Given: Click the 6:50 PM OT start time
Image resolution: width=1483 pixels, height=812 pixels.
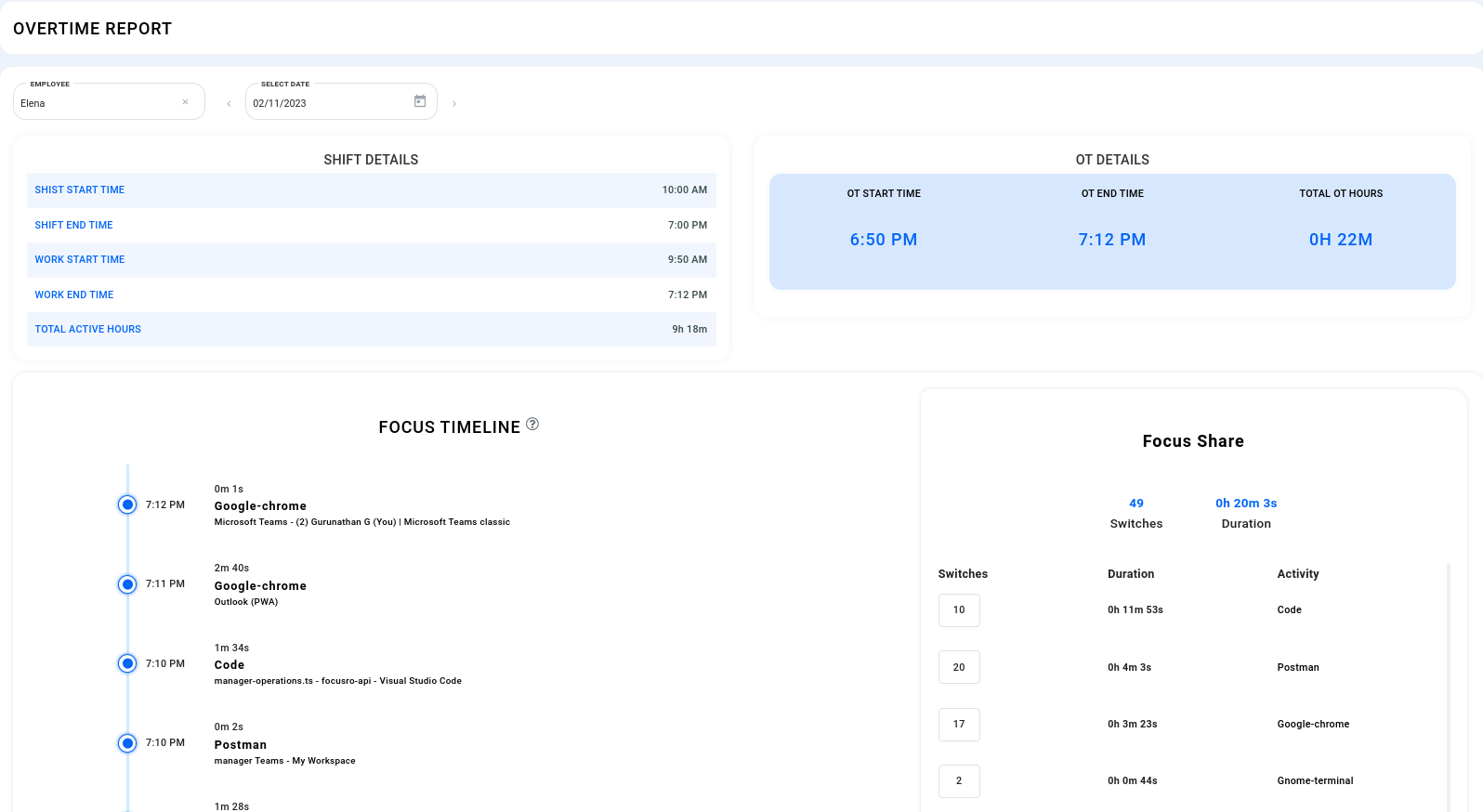Looking at the screenshot, I should pos(884,240).
